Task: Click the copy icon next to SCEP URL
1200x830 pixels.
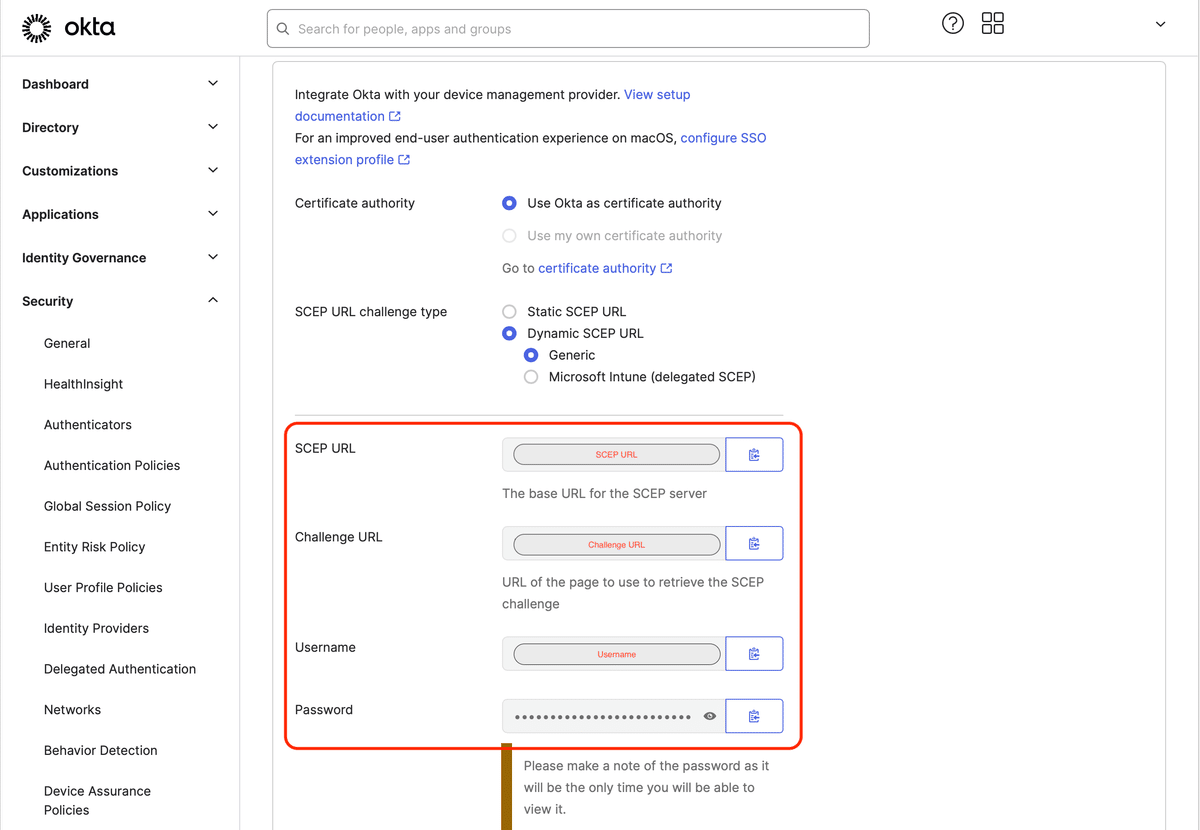Action: (754, 454)
